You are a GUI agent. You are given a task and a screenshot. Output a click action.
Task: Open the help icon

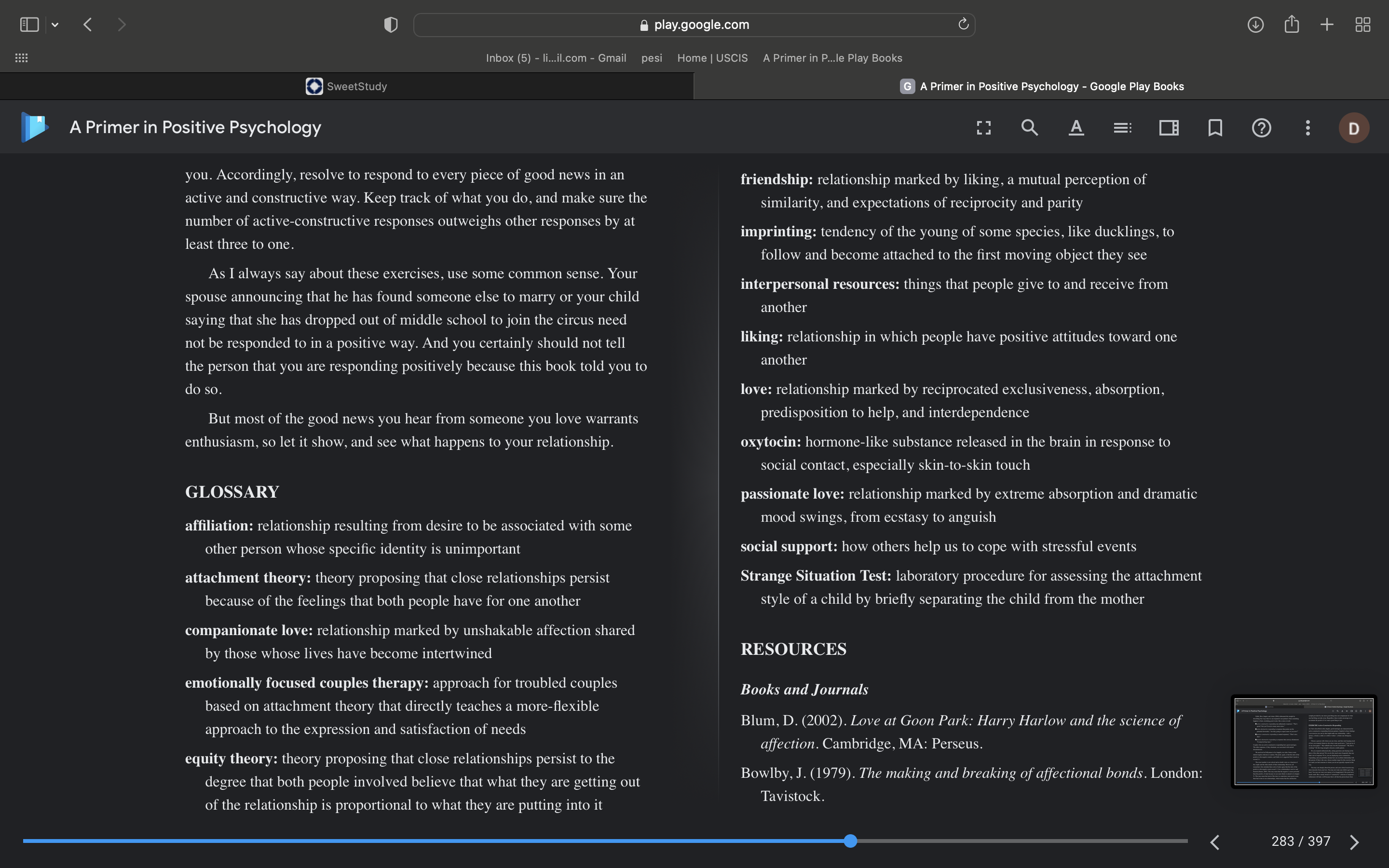pos(1262,127)
